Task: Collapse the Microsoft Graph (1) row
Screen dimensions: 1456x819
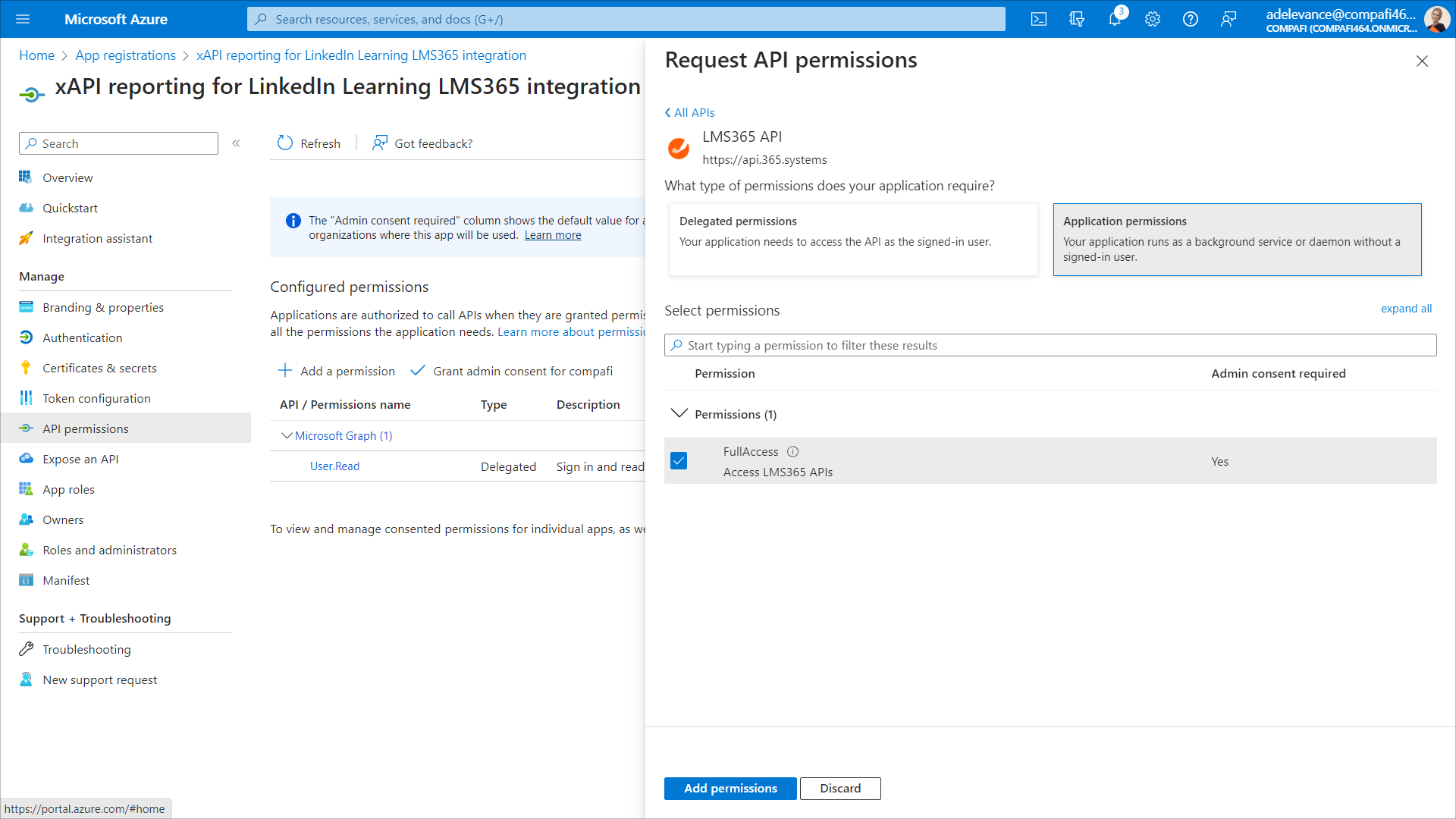Action: pyautogui.click(x=287, y=435)
